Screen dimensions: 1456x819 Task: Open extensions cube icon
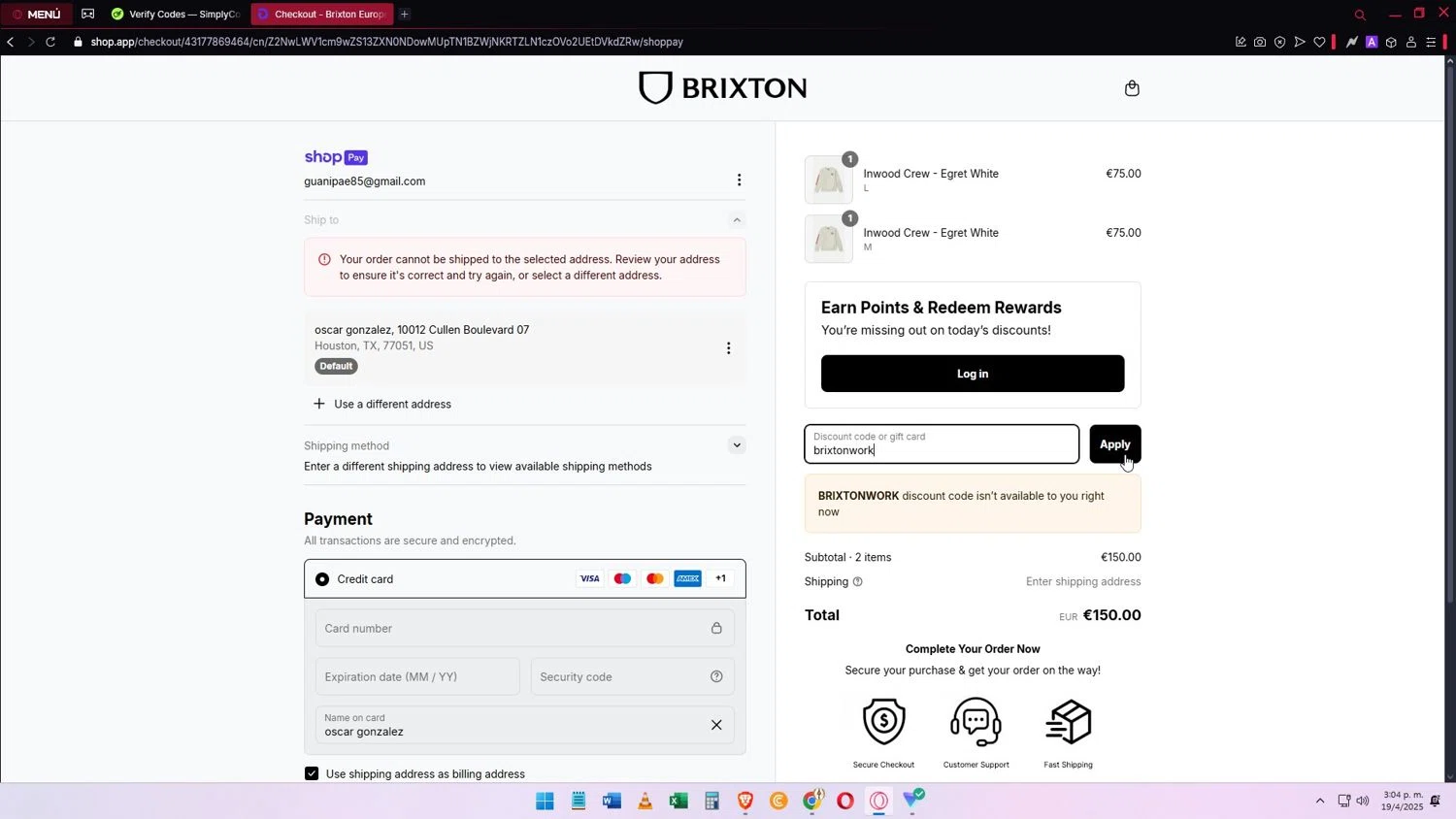1391,42
